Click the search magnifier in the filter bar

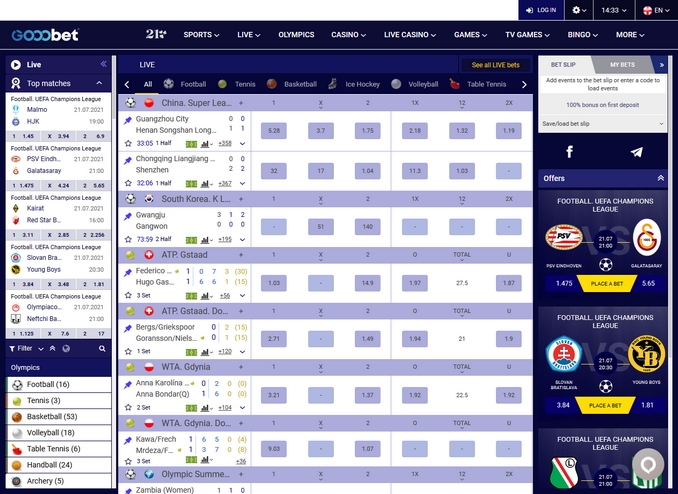pos(102,348)
